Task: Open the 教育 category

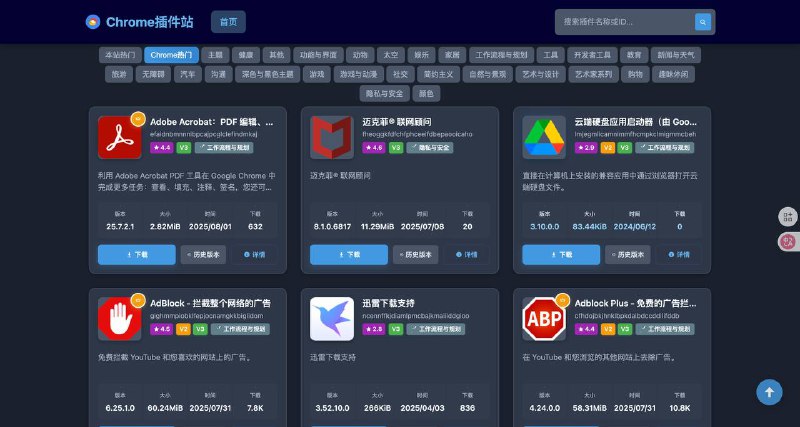Action: (x=634, y=55)
